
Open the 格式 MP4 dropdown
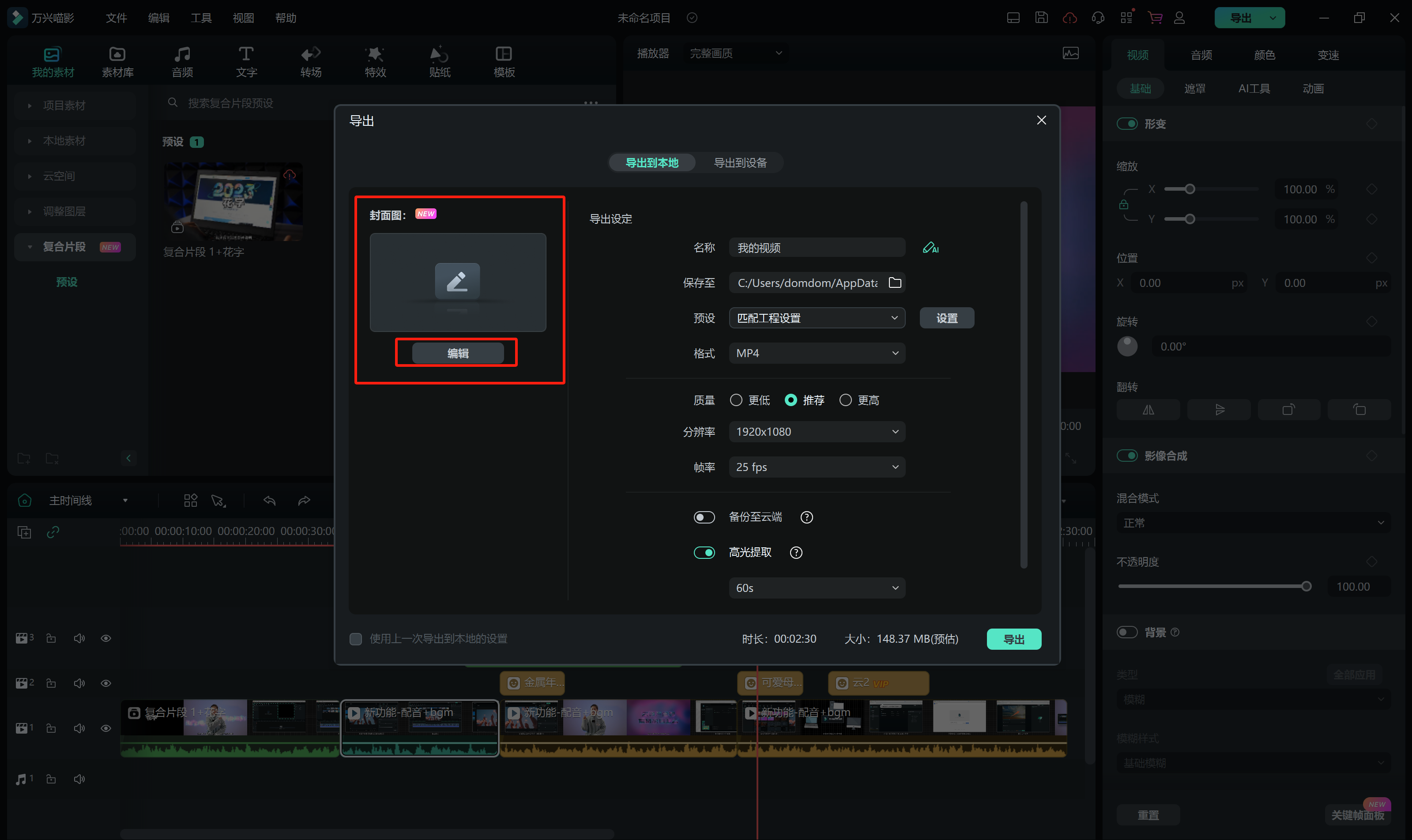(817, 353)
